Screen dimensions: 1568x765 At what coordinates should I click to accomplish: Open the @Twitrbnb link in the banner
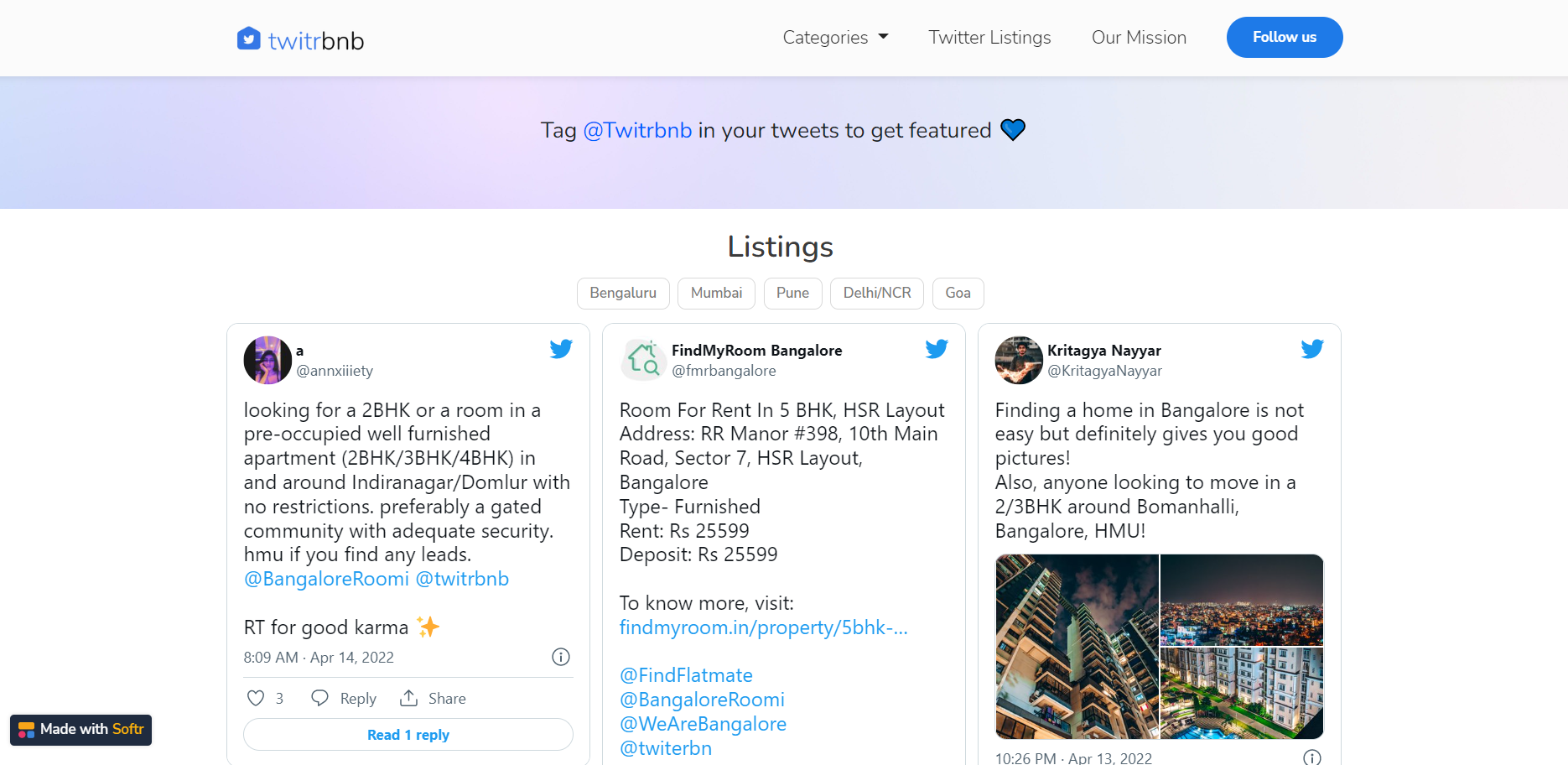tap(637, 130)
